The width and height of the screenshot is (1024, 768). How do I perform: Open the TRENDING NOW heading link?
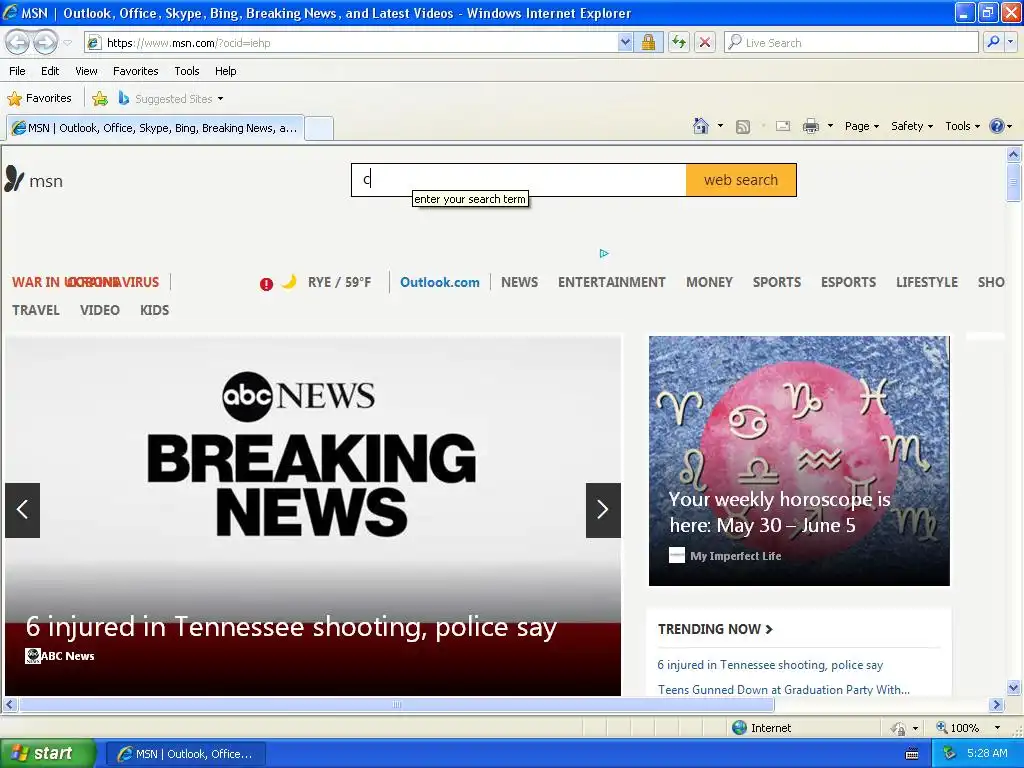coord(716,629)
